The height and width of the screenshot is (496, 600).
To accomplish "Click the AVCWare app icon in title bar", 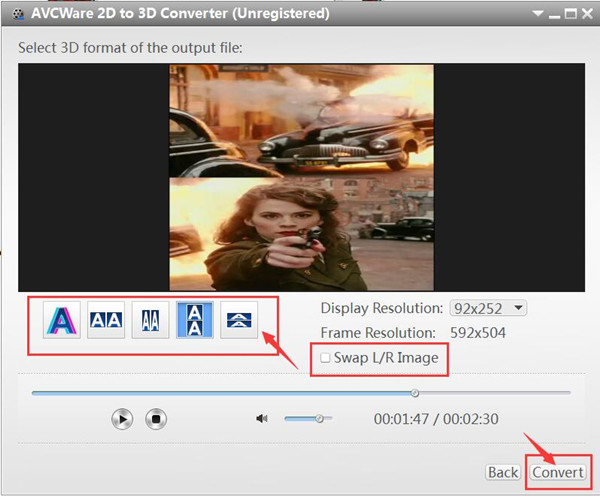I will pos(18,14).
